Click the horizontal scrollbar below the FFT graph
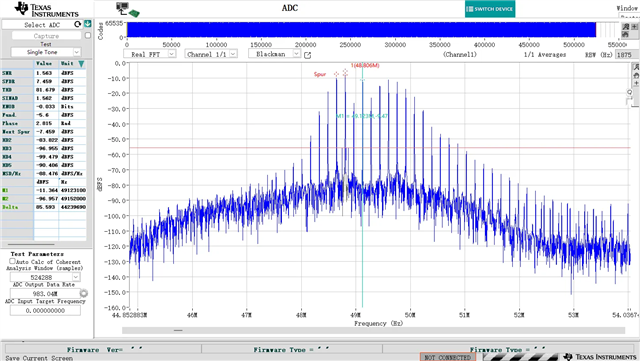This screenshot has width=640, height=361. click(373, 330)
